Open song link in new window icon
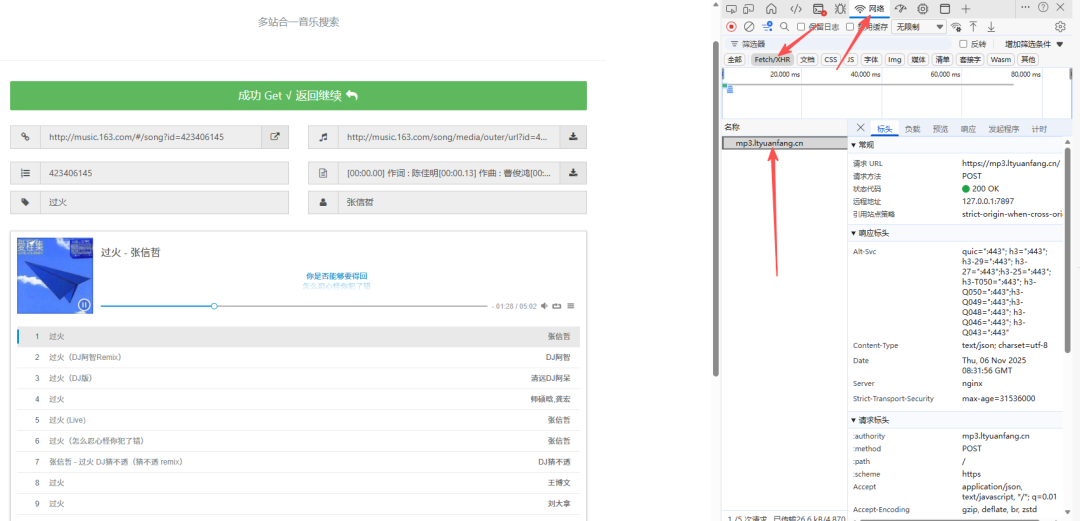 [x=275, y=137]
